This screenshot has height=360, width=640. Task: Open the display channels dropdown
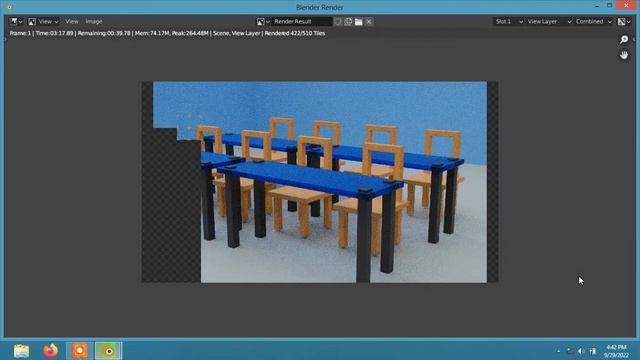coord(624,22)
